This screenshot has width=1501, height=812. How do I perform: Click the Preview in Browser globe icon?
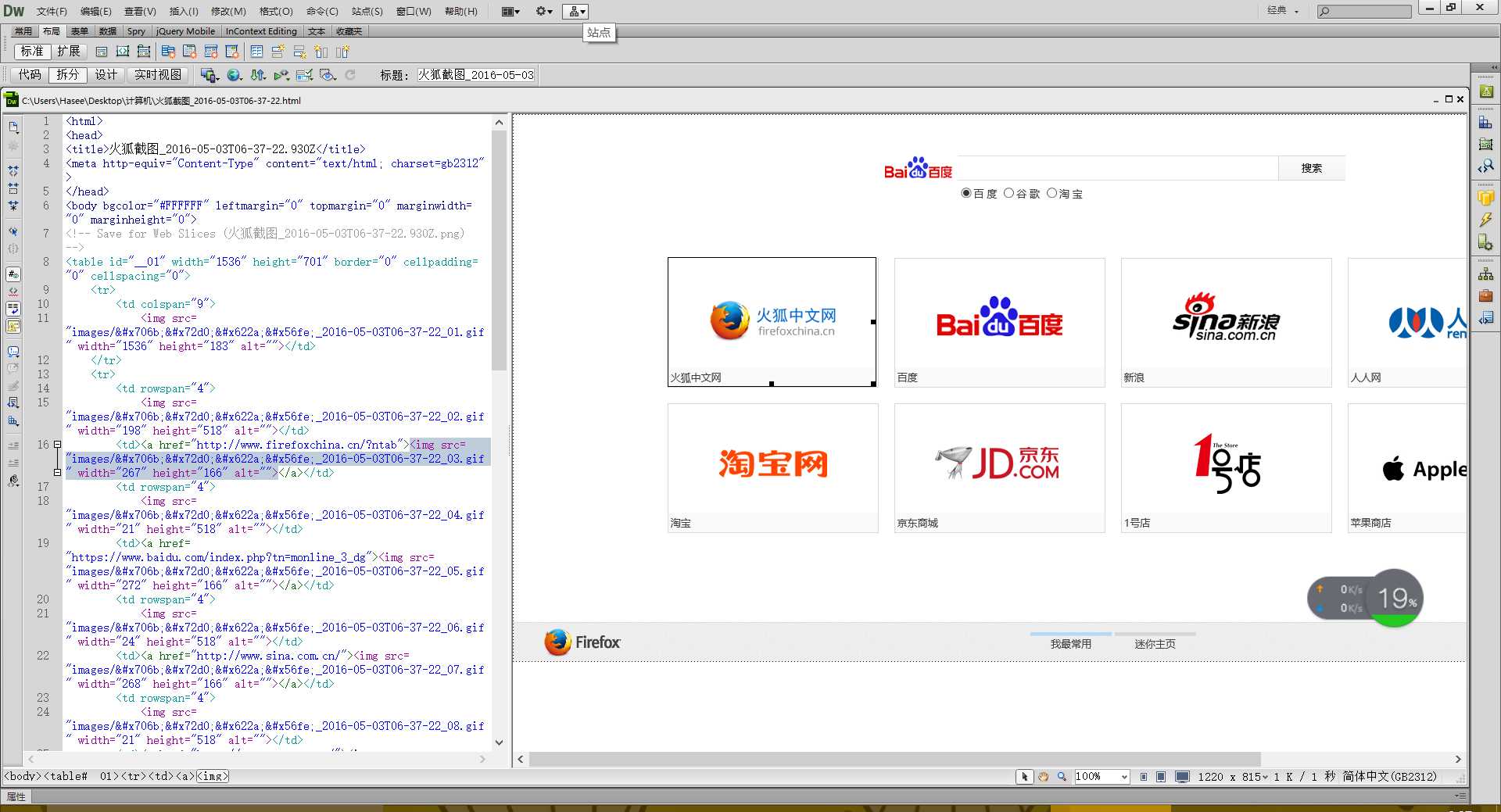click(235, 75)
